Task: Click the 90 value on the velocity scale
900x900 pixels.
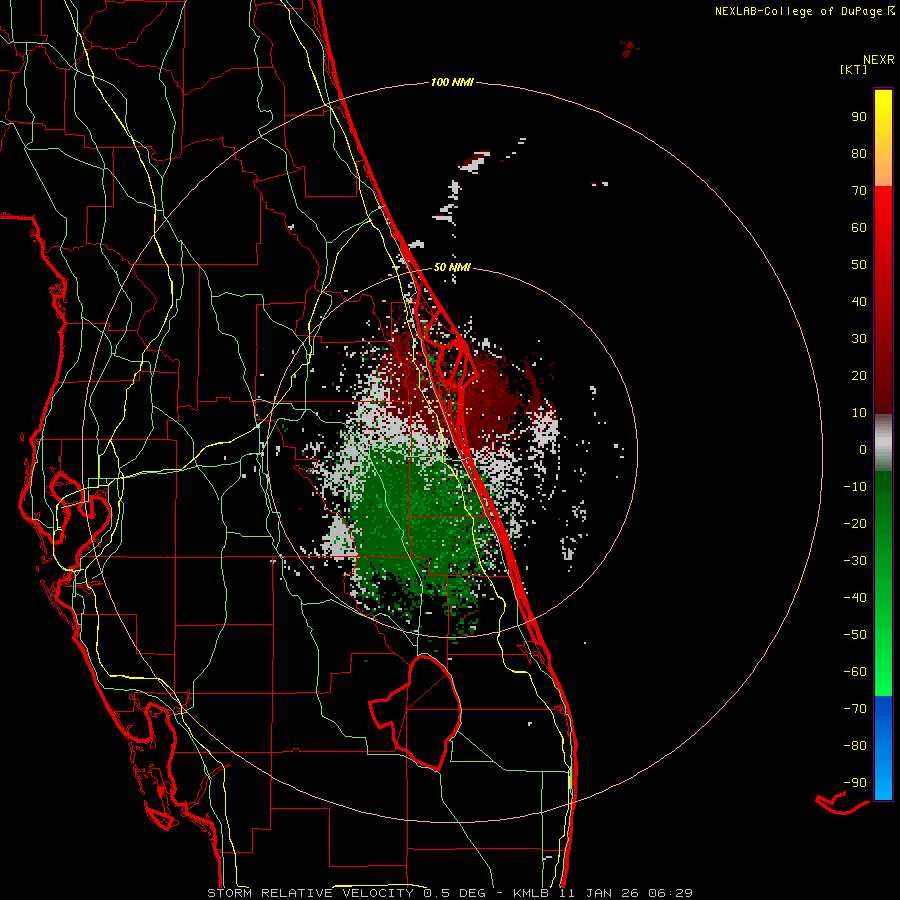Action: (x=859, y=117)
